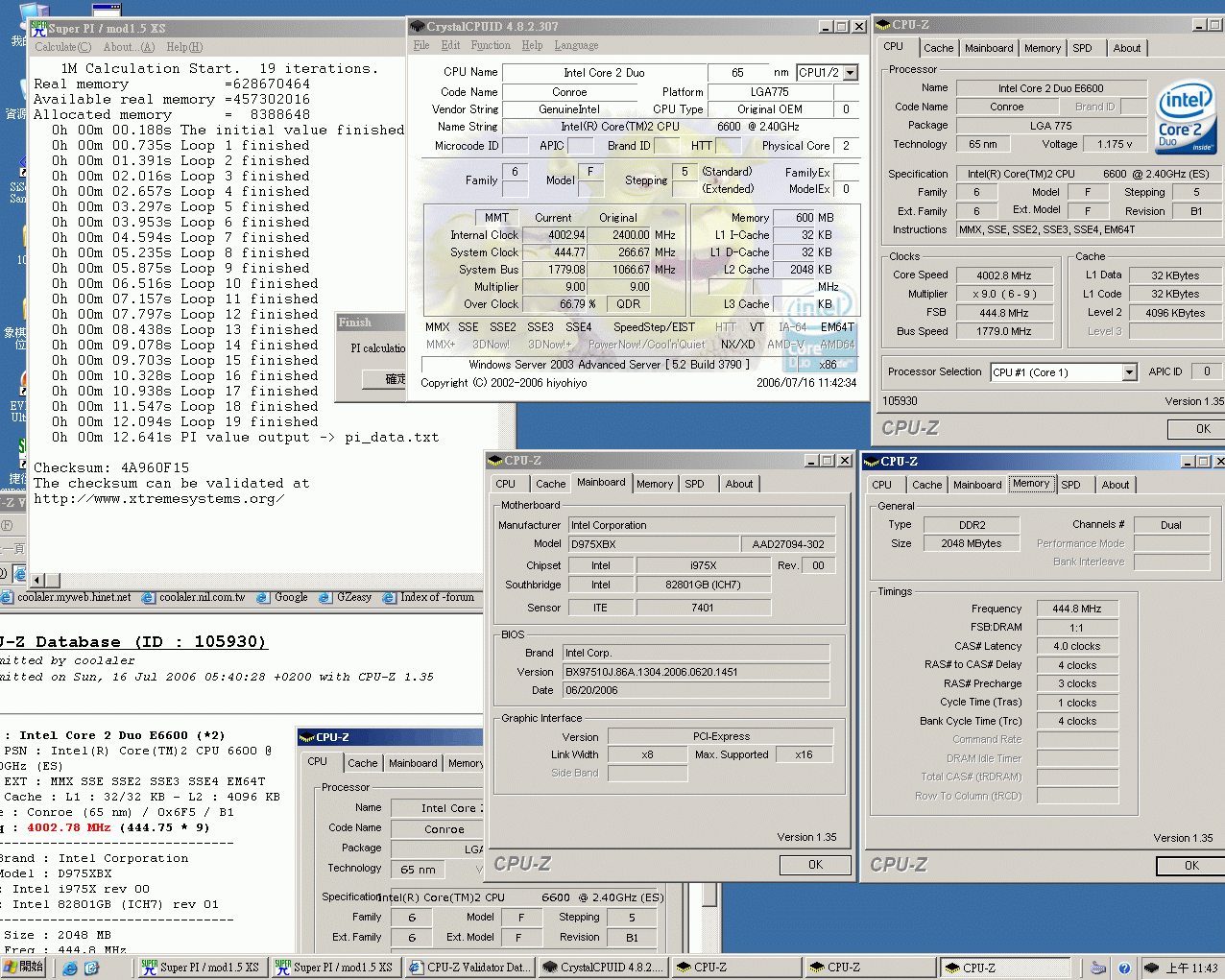Open the Language menu in CrystalCPUID
Image resolution: width=1225 pixels, height=980 pixels.
pyautogui.click(x=576, y=45)
